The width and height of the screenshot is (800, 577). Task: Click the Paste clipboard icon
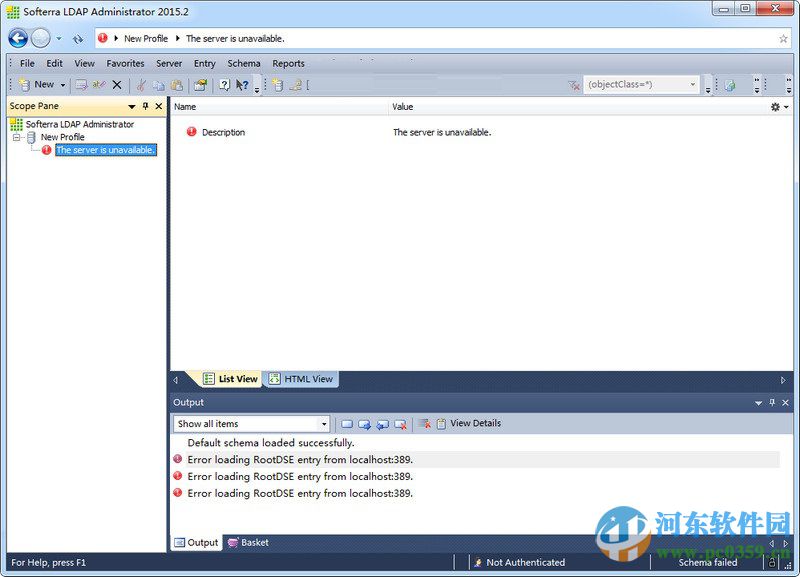click(177, 85)
